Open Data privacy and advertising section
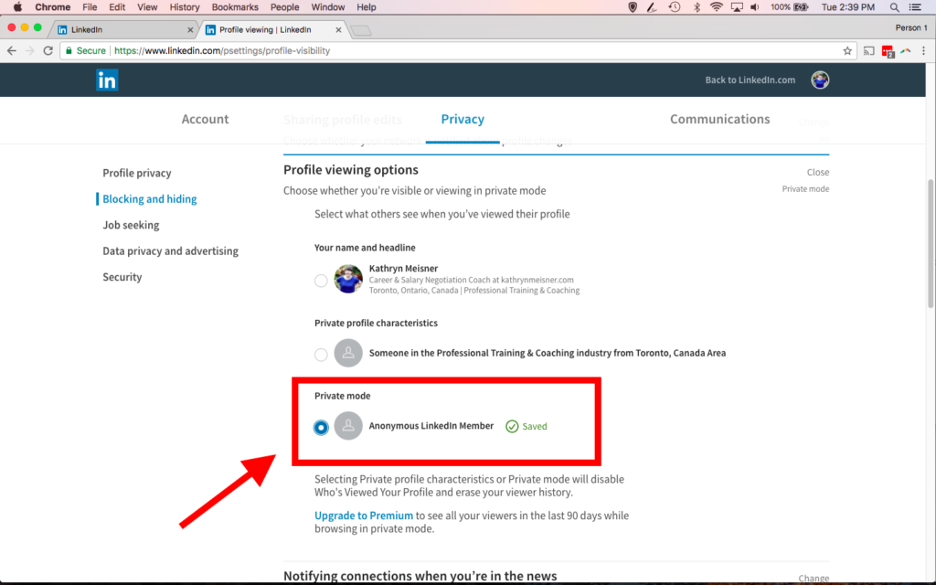The height and width of the screenshot is (586, 936). pyautogui.click(x=170, y=251)
